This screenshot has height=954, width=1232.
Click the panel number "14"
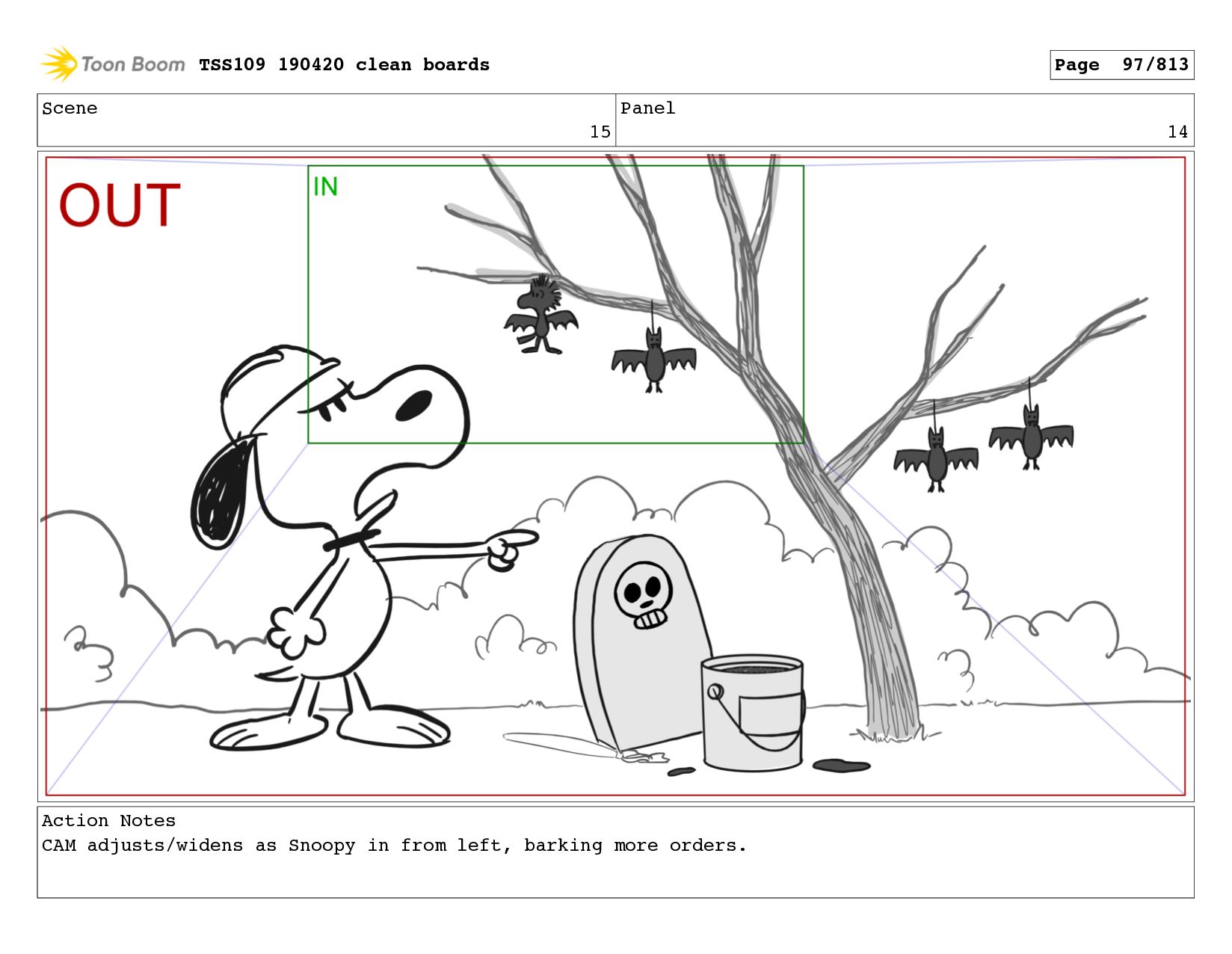click(x=1177, y=132)
